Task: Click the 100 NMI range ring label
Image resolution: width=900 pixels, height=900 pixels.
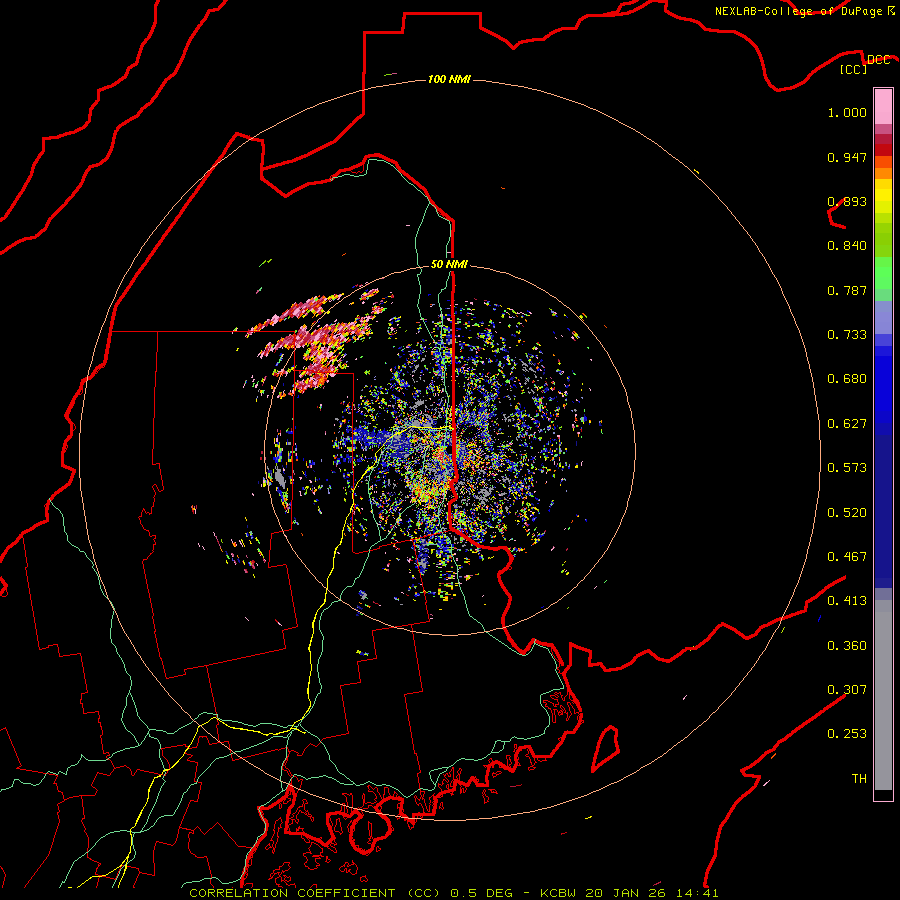Action: pyautogui.click(x=449, y=79)
